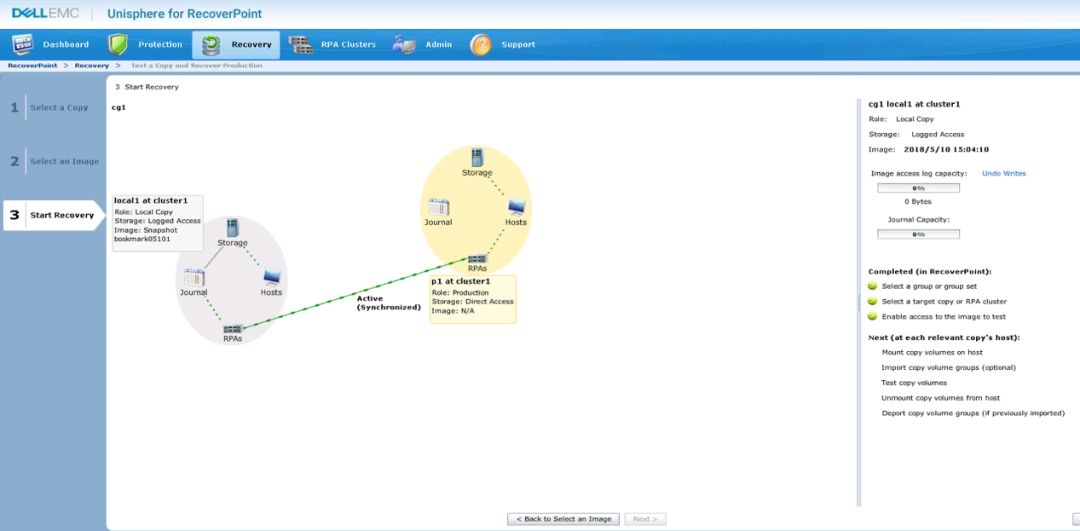Viewport: 1080px width, 531px height.
Task: Click Mount copy volumes on host text
Action: pos(932,352)
